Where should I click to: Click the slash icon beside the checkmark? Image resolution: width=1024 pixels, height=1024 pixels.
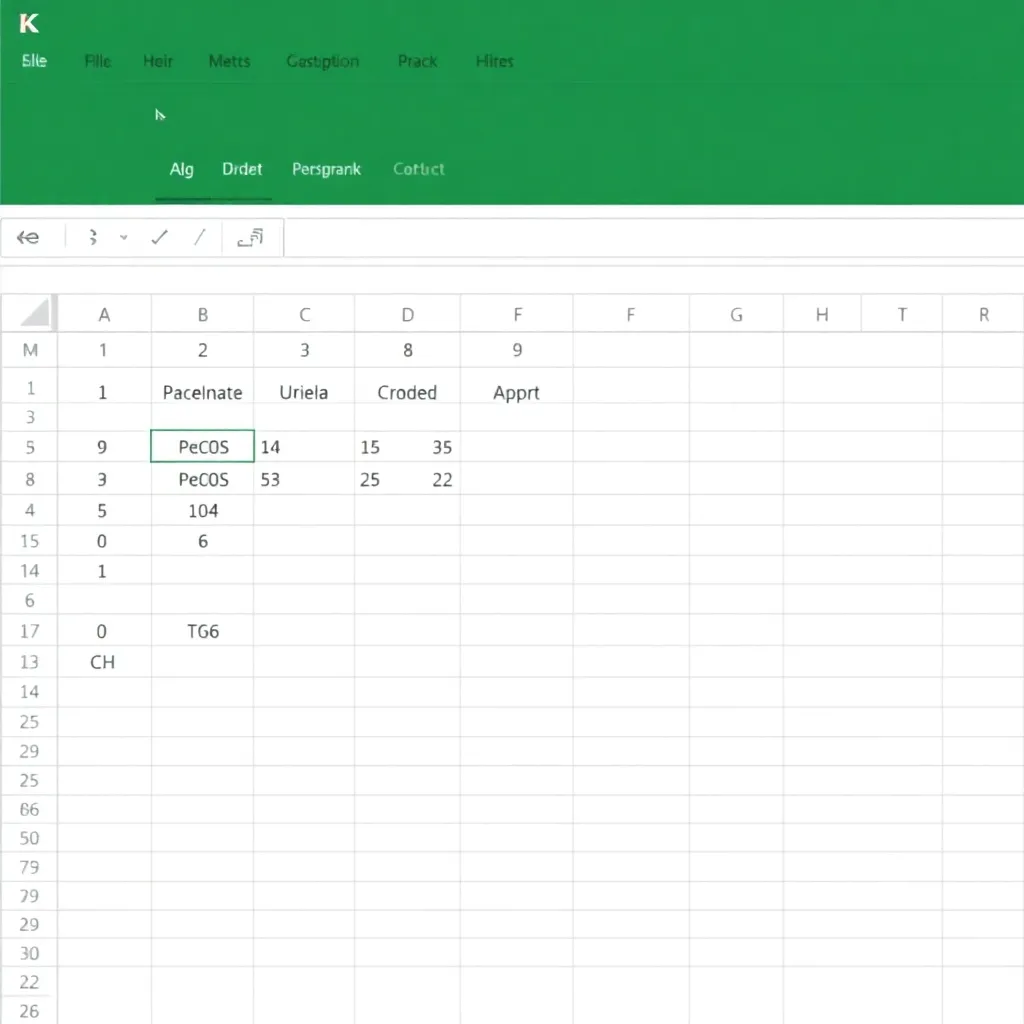tap(199, 237)
